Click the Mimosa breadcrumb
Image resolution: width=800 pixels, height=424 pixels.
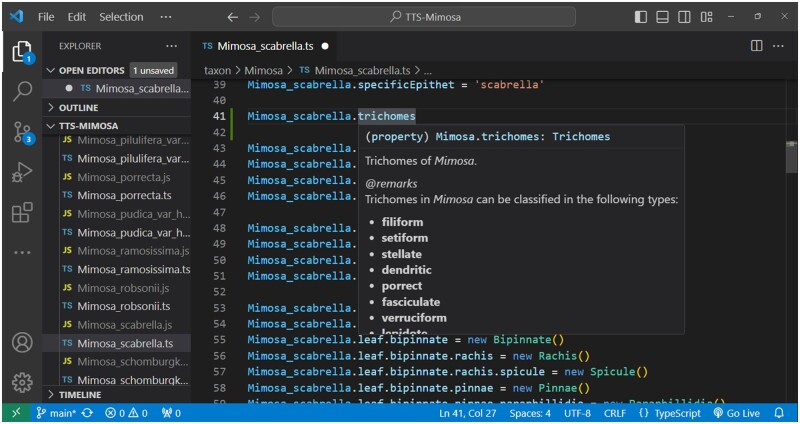[263, 70]
